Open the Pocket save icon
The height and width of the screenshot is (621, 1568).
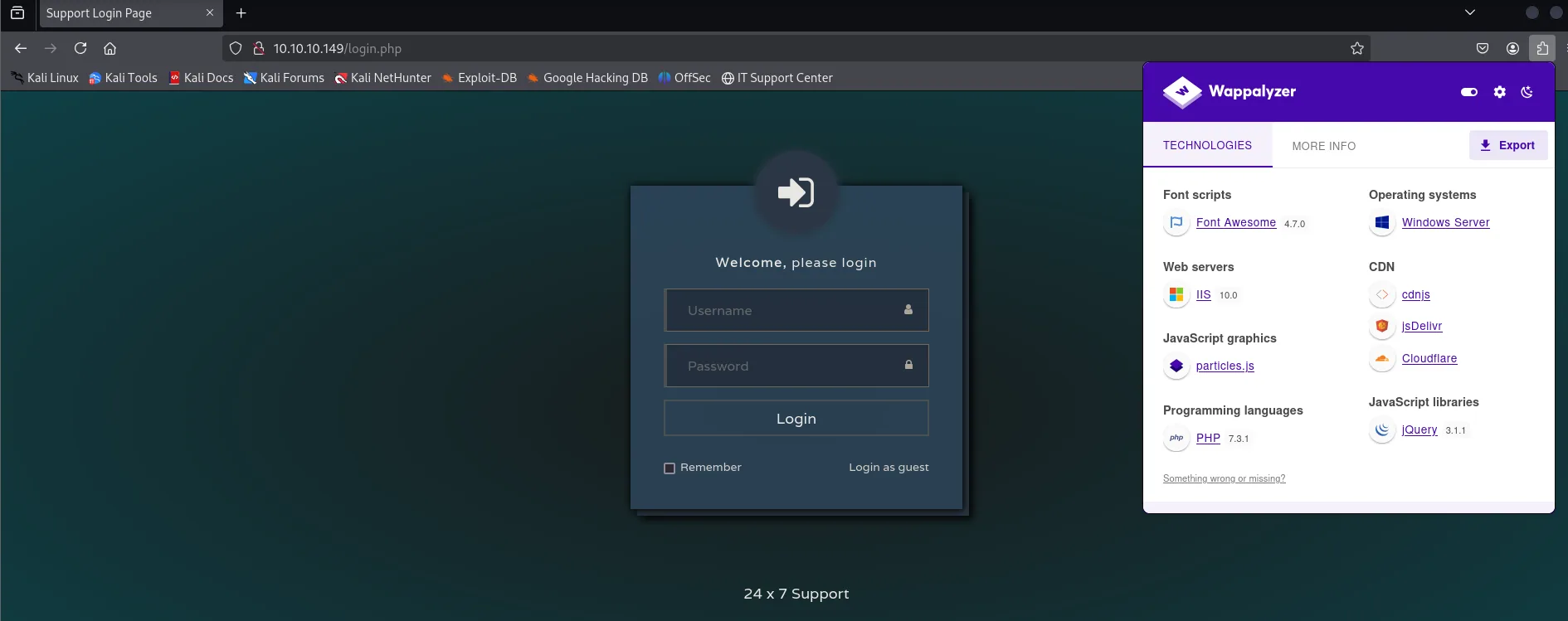click(1483, 48)
